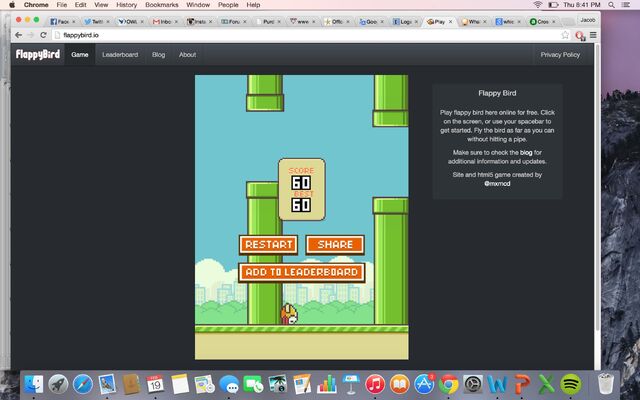The height and width of the screenshot is (400, 640).
Task: Open Keynote podium icon in dock
Action: pos(351,384)
